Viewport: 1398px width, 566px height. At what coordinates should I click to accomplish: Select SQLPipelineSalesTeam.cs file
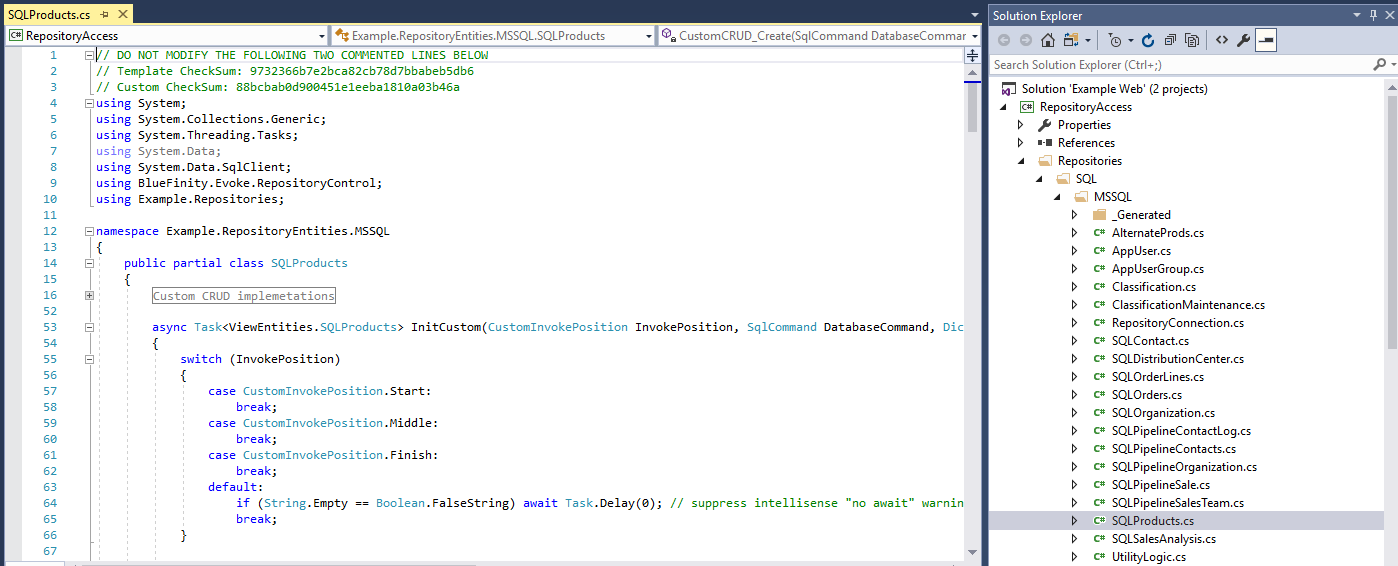coord(1178,503)
